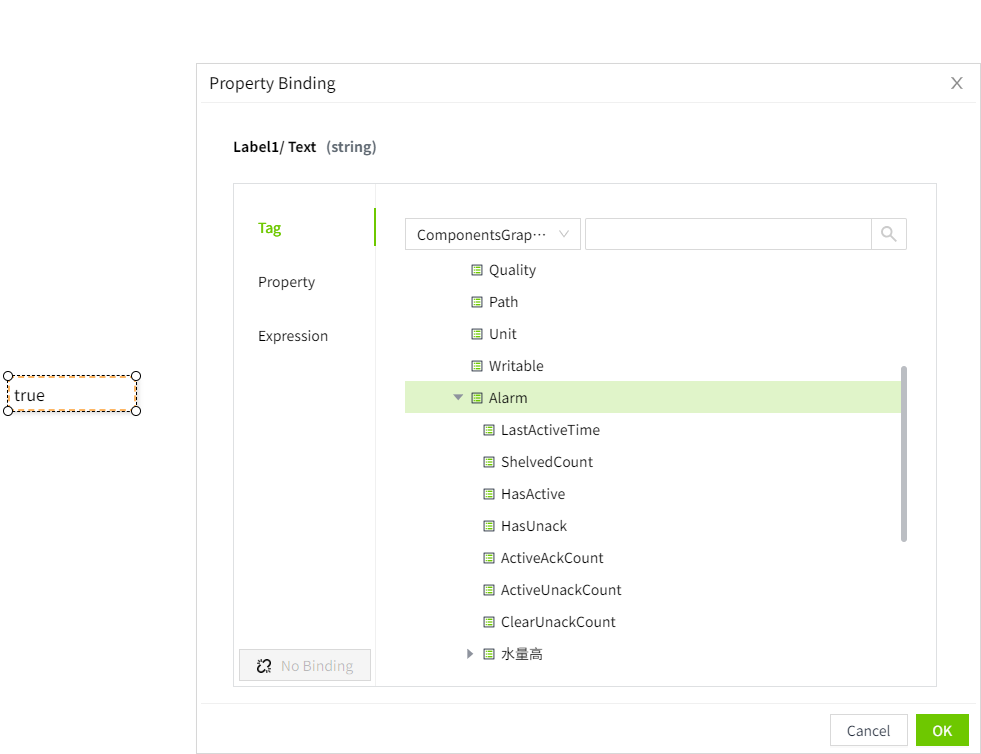Expand the 水量高 tree node

pos(470,654)
